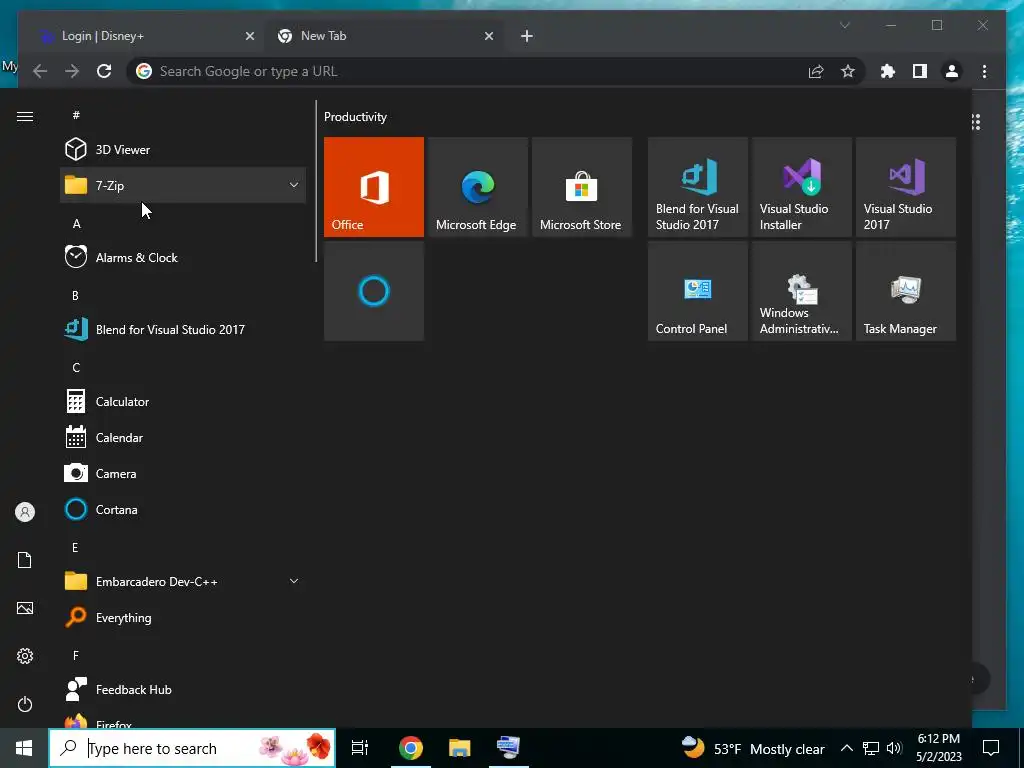Viewport: 1024px width, 768px height.
Task: Open the weather widget 53°F Mostly clear
Action: tap(753, 748)
